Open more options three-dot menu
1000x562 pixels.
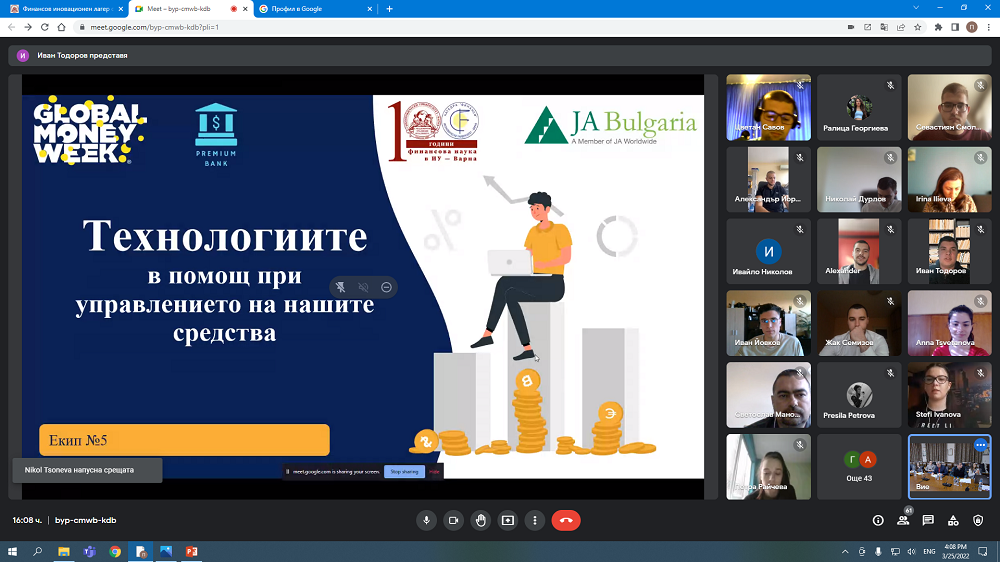click(x=535, y=521)
